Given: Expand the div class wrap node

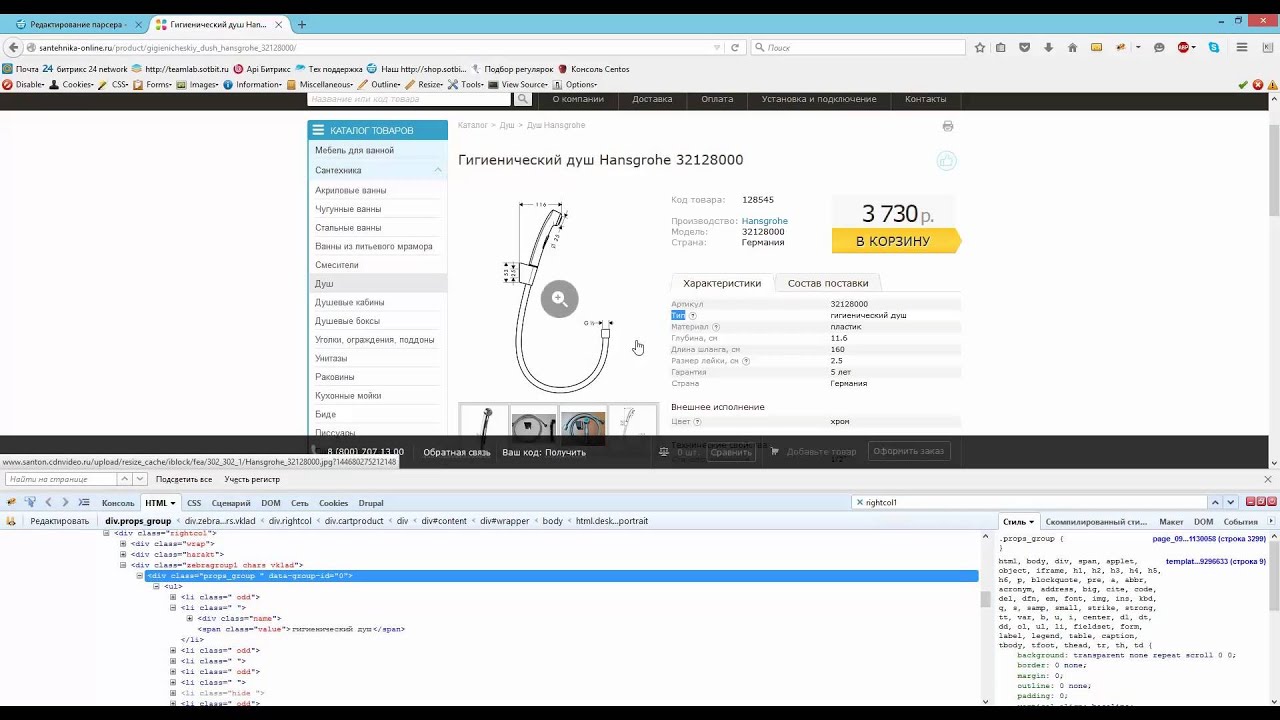Looking at the screenshot, I should [x=124, y=544].
